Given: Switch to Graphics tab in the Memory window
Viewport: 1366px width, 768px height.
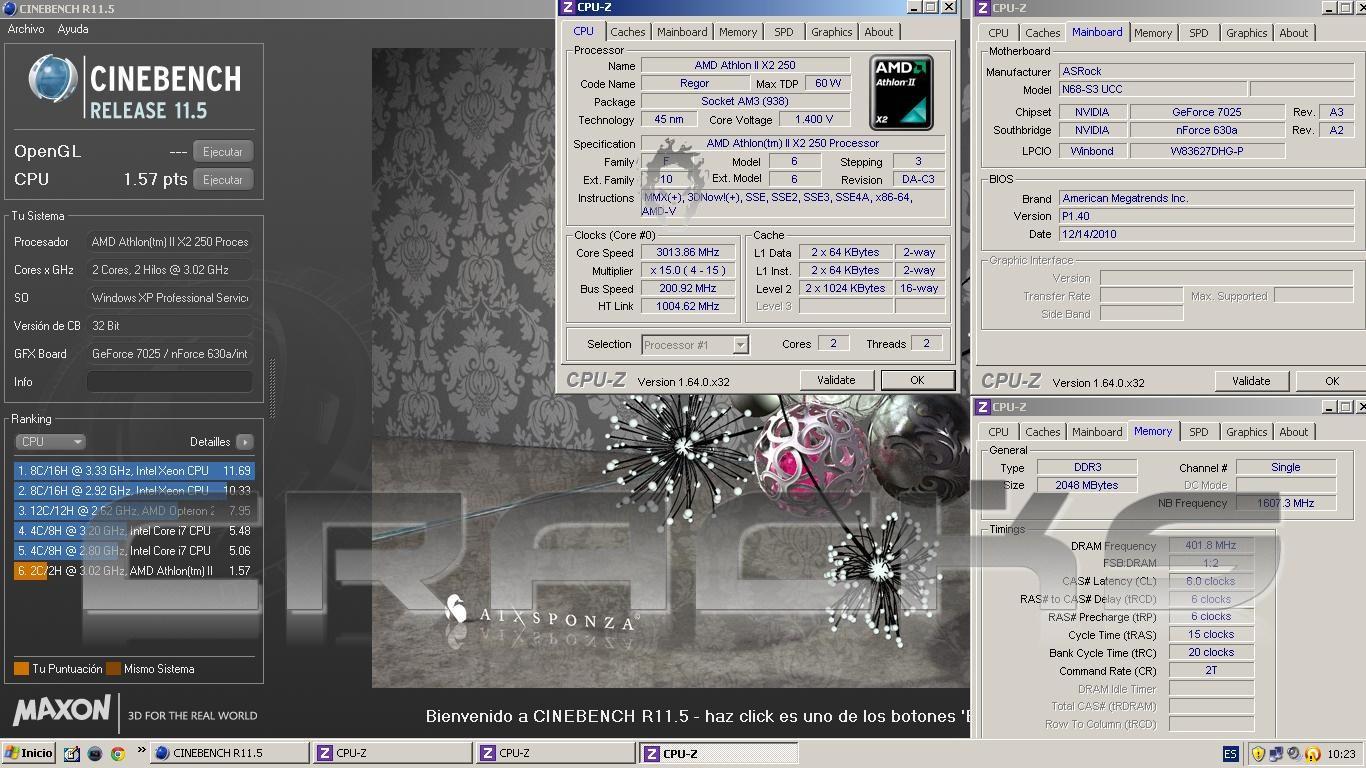Looking at the screenshot, I should [x=1246, y=432].
